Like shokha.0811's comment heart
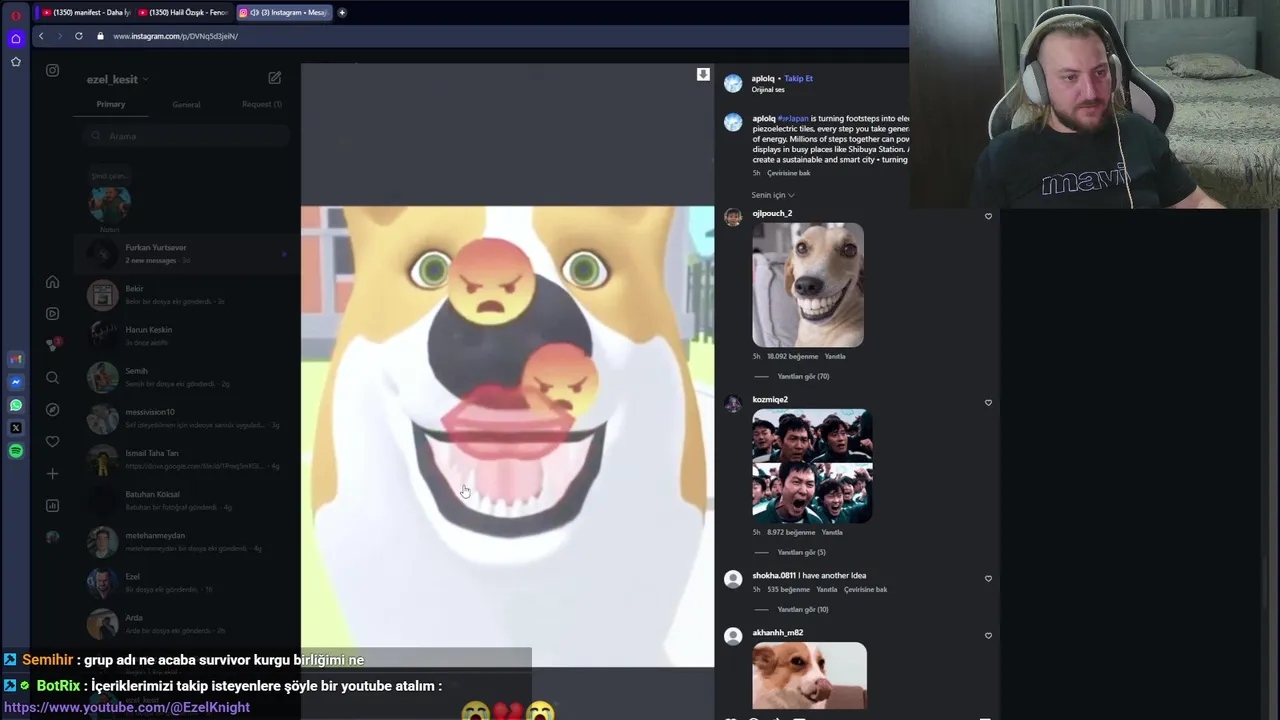Viewport: 1280px width, 720px height. click(988, 579)
